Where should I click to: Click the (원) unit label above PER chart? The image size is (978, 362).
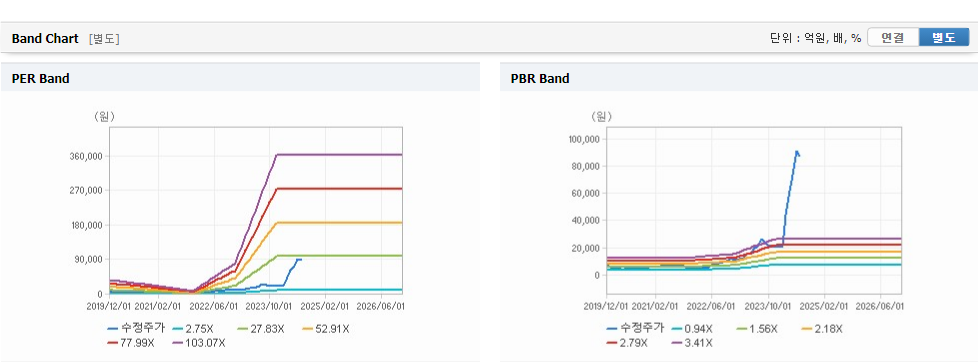click(104, 116)
